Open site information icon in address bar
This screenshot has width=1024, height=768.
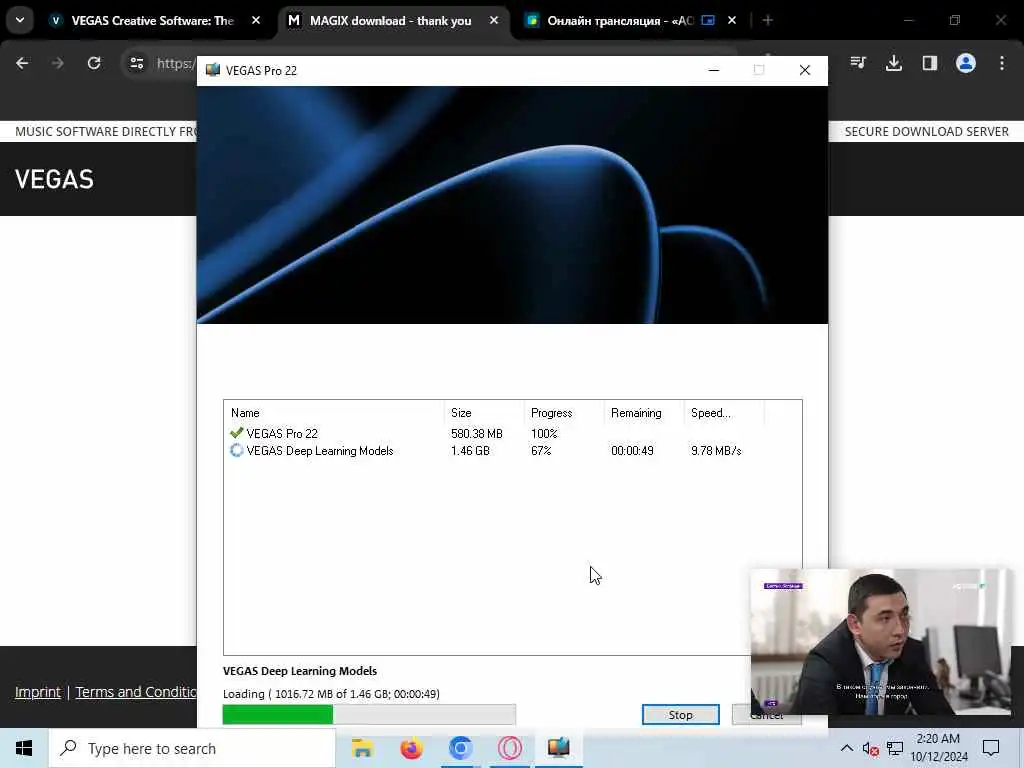pyautogui.click(x=136, y=63)
